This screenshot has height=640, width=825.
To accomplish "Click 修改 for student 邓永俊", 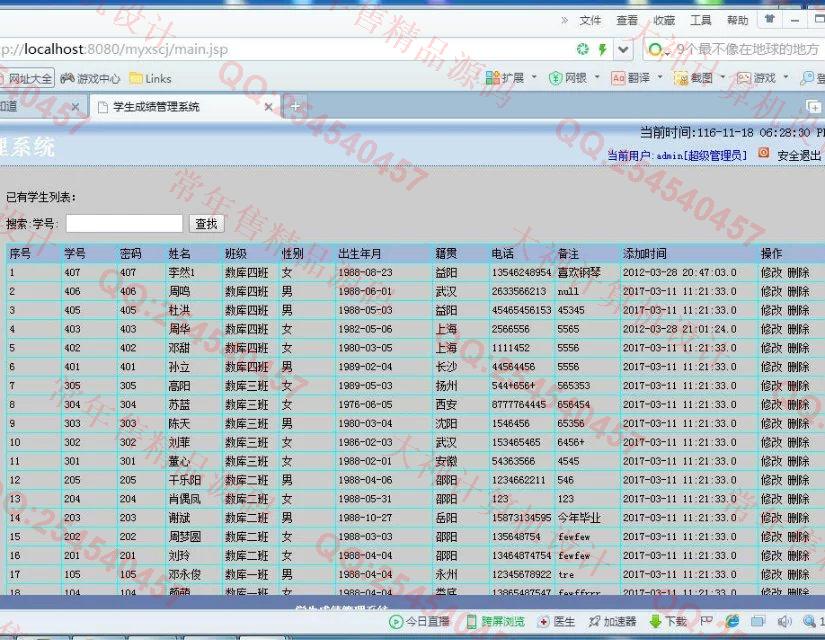I will tap(771, 575).
